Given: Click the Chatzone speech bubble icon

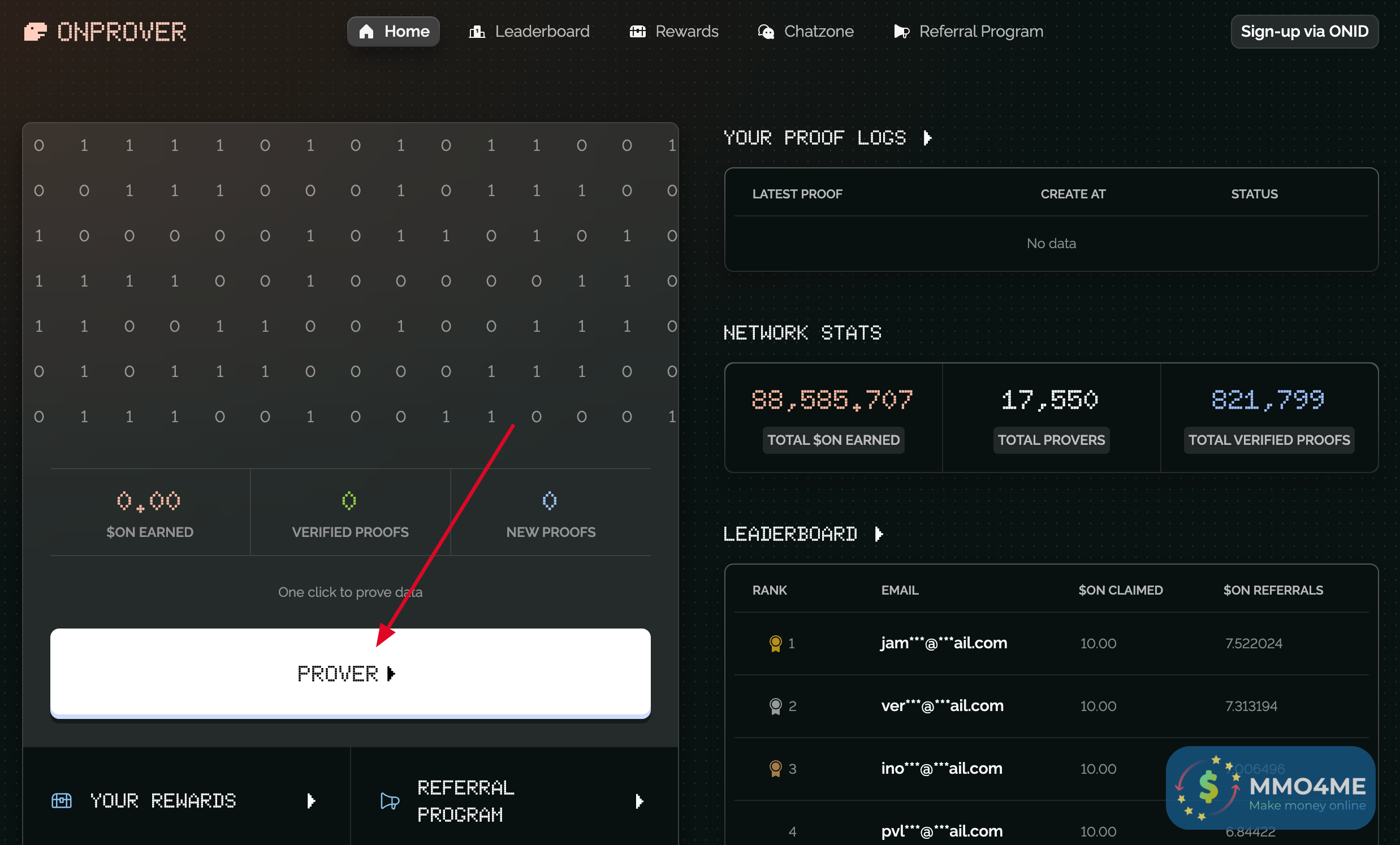Looking at the screenshot, I should [x=766, y=32].
